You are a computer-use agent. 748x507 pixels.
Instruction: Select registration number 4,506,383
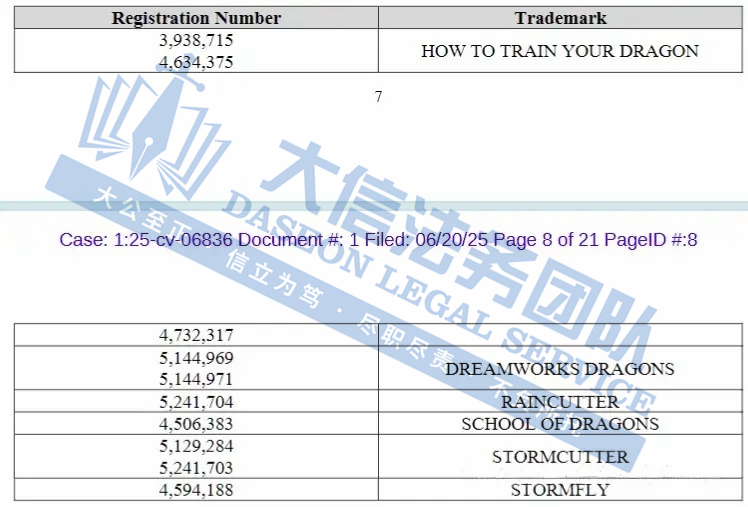click(x=196, y=424)
